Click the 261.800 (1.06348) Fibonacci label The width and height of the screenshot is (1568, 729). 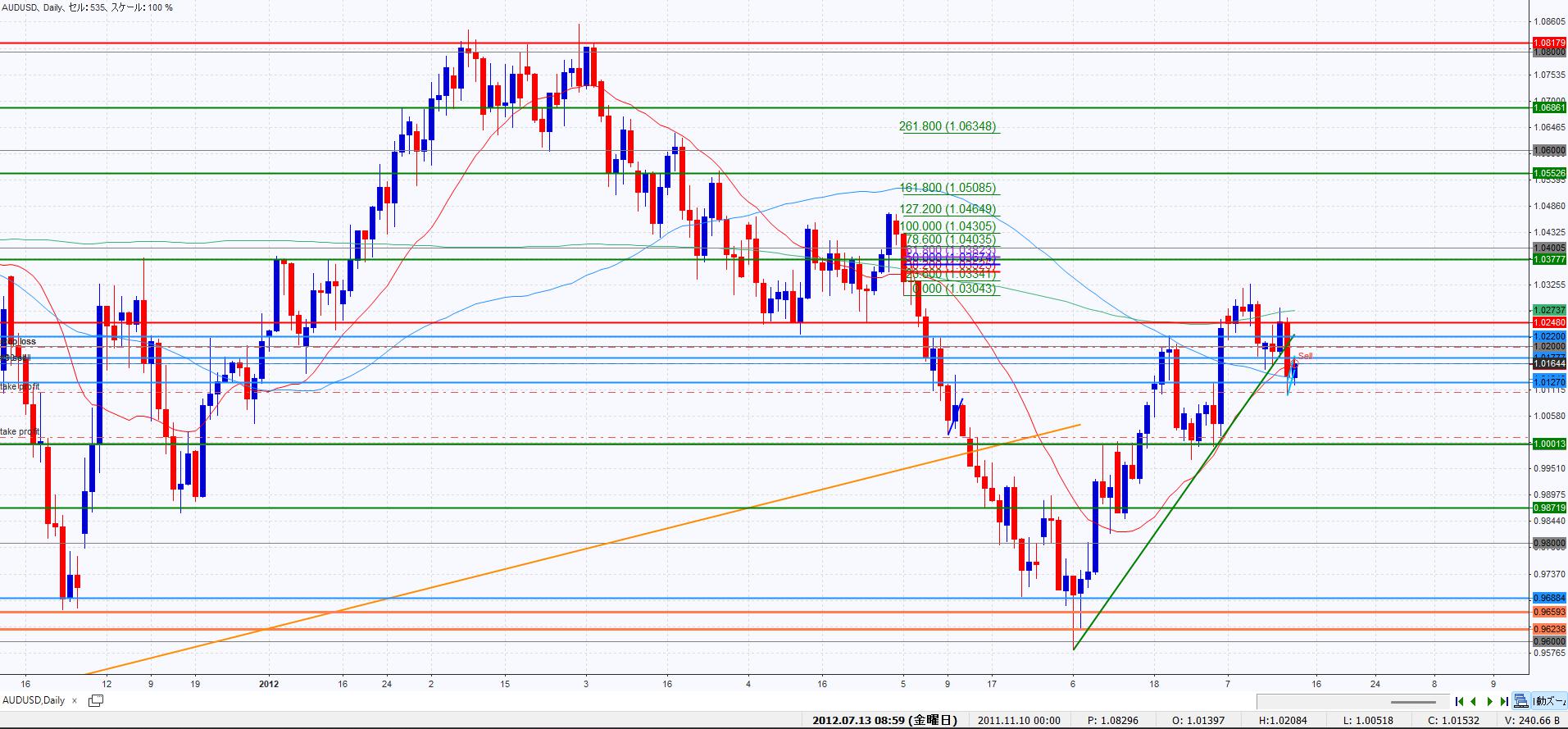948,126
